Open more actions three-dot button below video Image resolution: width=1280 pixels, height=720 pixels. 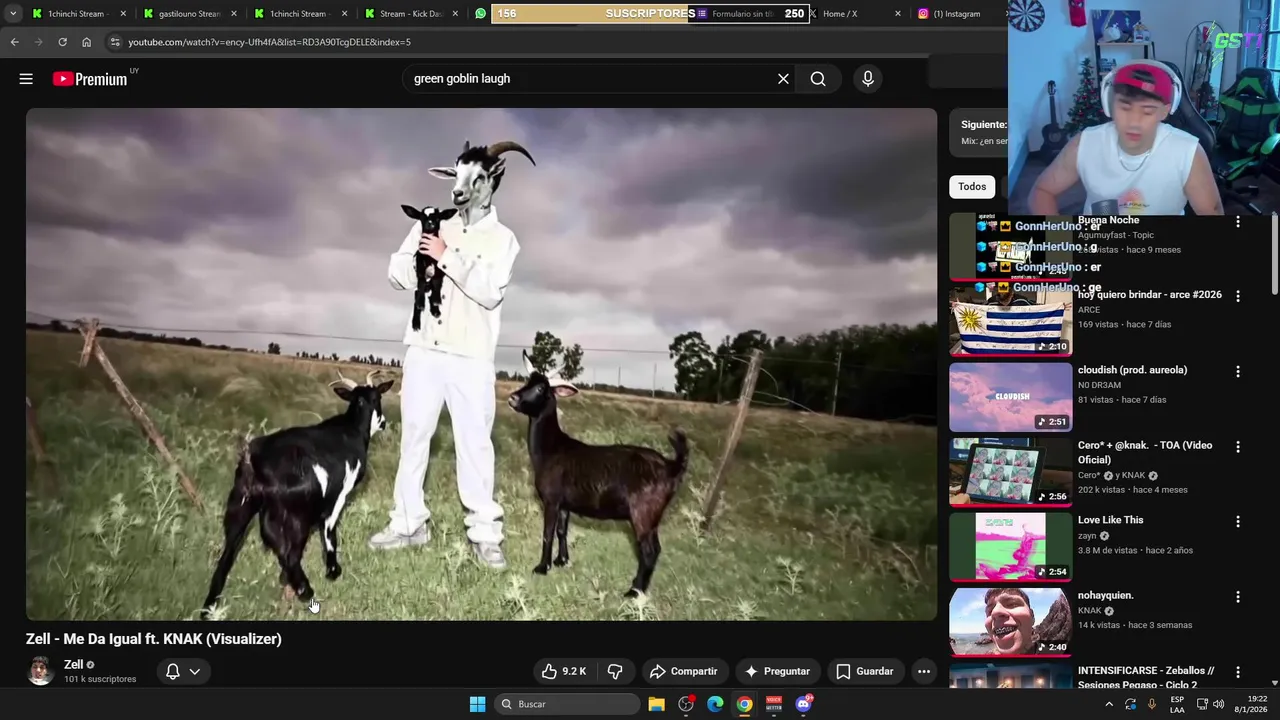pyautogui.click(x=924, y=671)
